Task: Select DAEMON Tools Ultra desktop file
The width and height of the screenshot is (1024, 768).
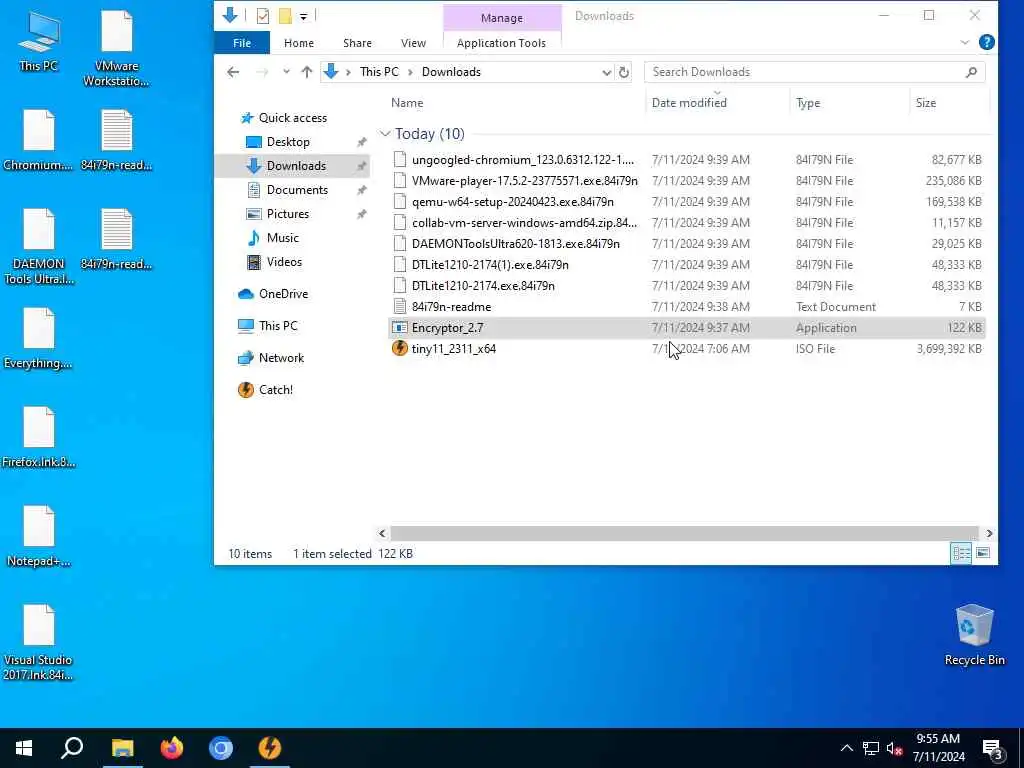Action: pos(39,247)
